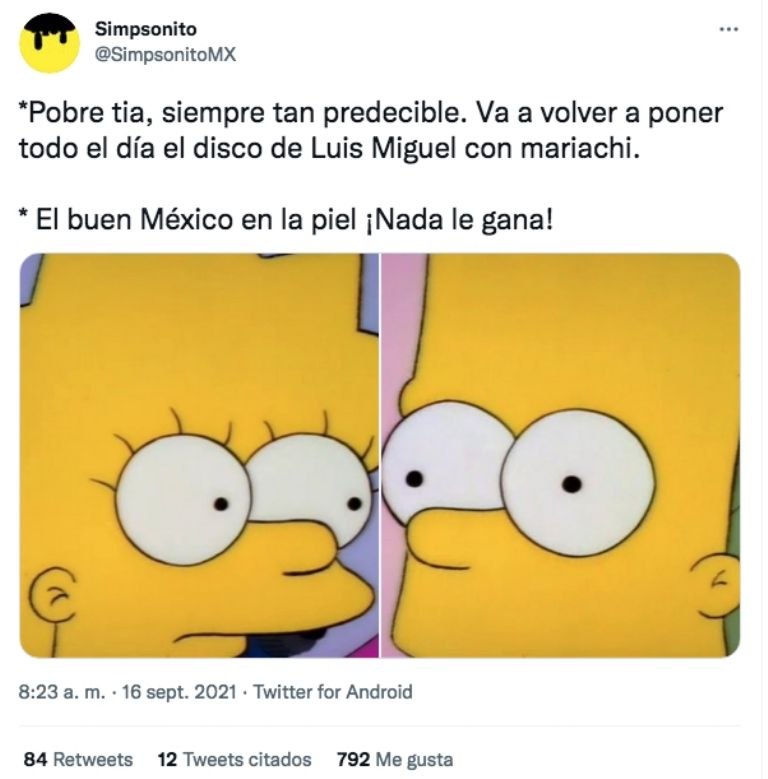Show the 12 Tweets citados list
This screenshot has width=768, height=779.
point(234,759)
